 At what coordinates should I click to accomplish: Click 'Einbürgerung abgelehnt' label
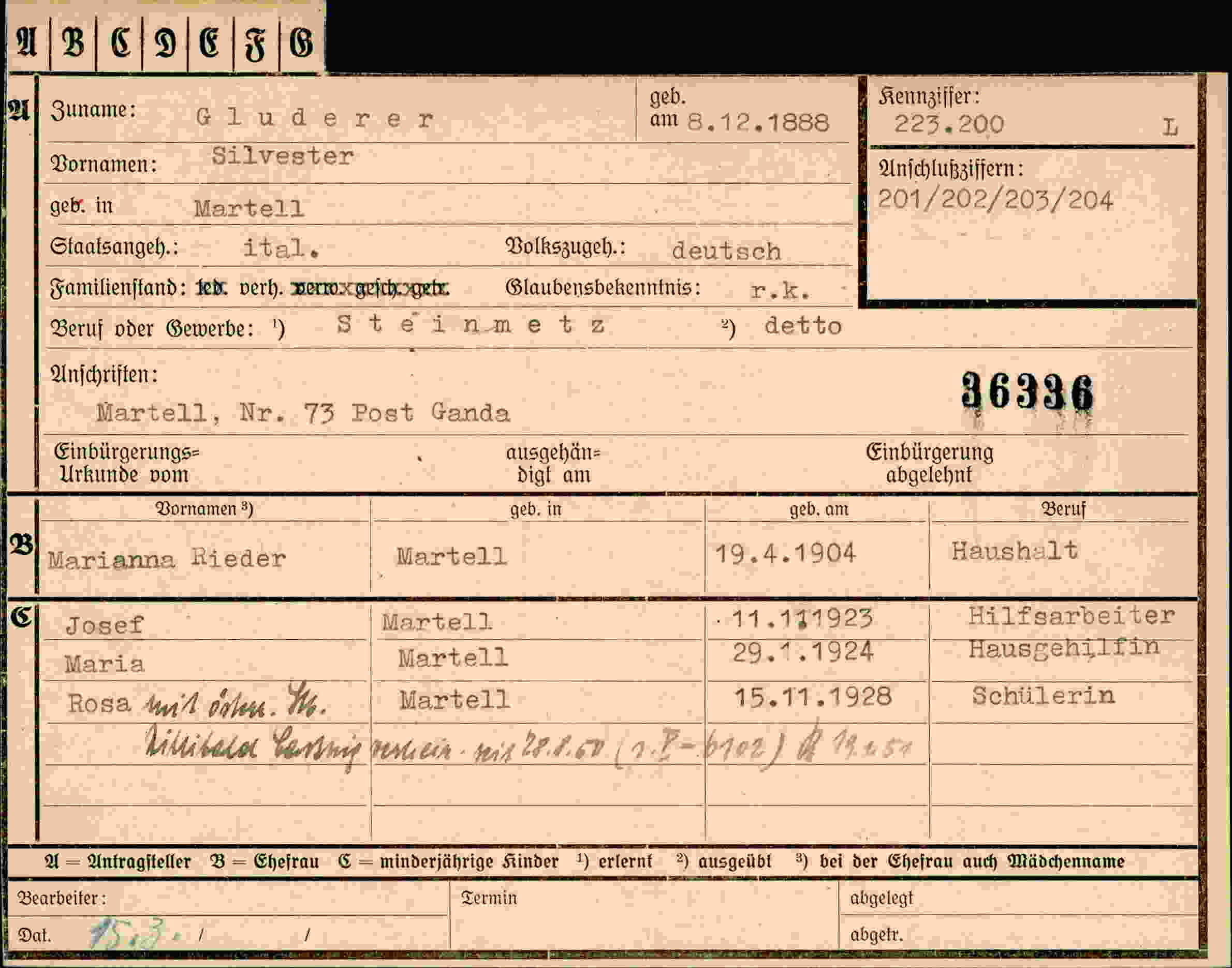(x=930, y=463)
